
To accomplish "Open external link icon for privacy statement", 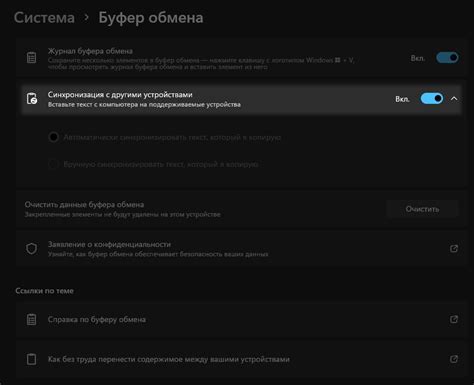I will [x=454, y=249].
